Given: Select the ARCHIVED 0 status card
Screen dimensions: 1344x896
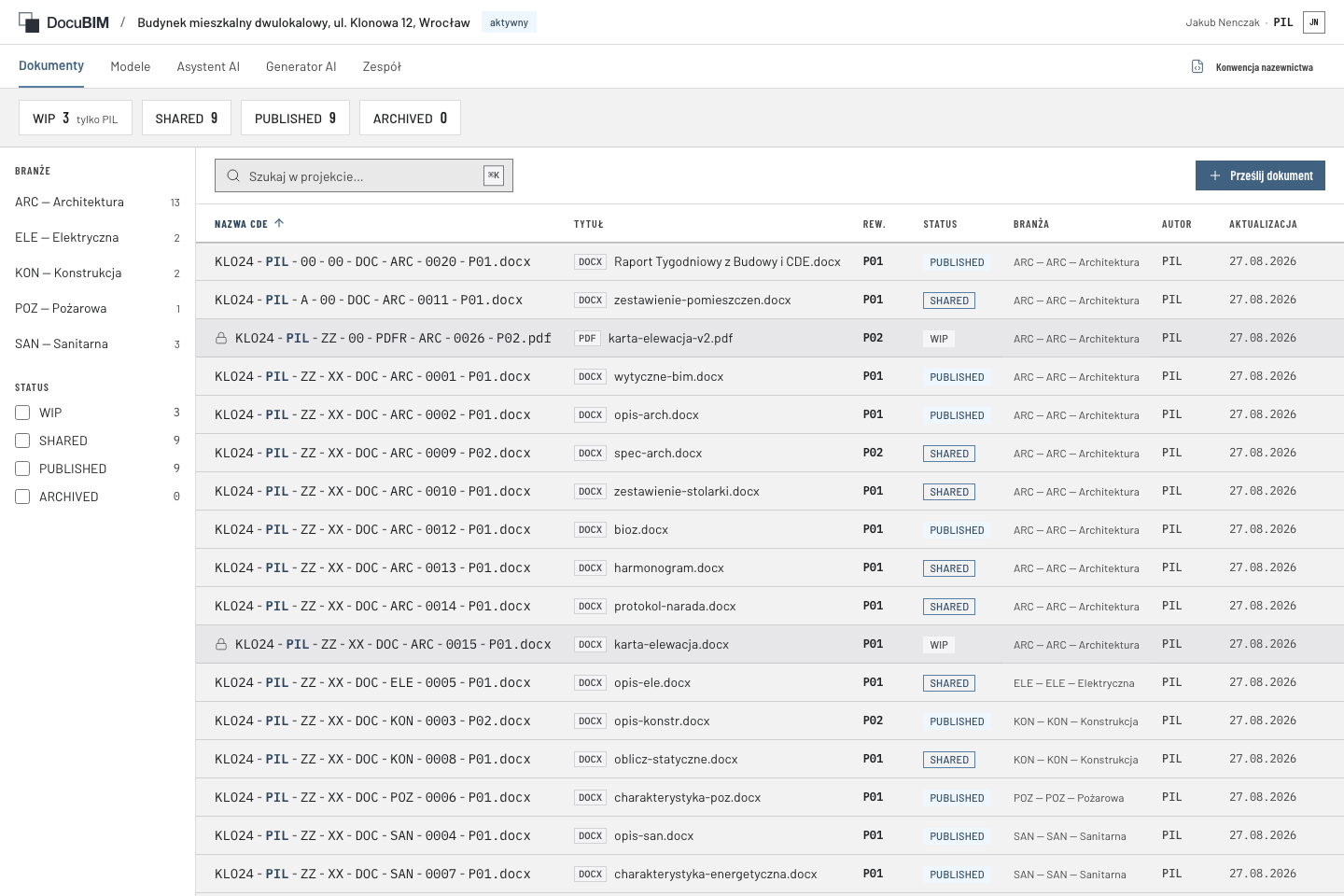Looking at the screenshot, I should pos(410,118).
